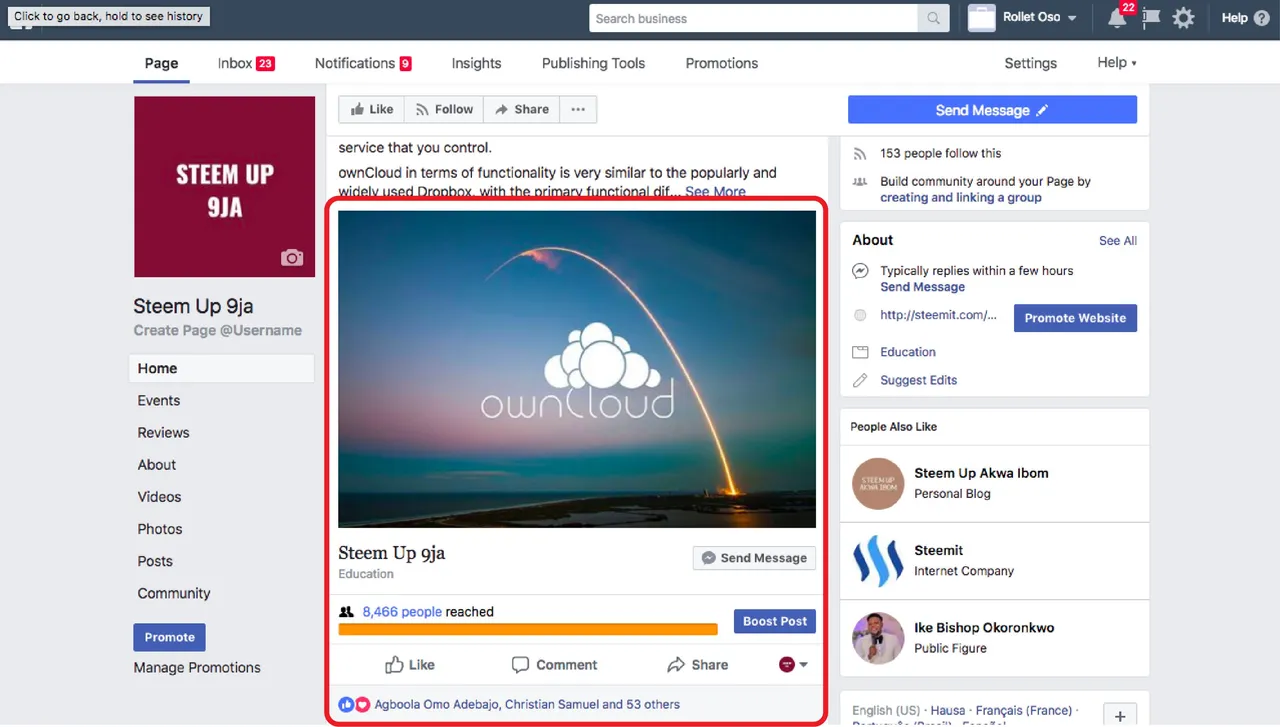Click the camera icon on page photo

coord(292,258)
